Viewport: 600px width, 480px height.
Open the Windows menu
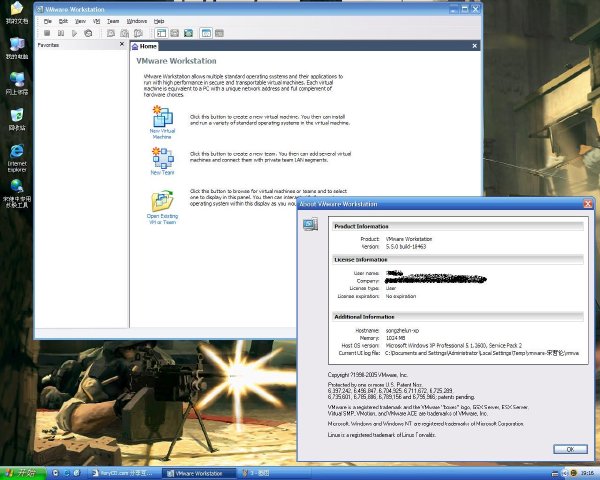click(137, 21)
